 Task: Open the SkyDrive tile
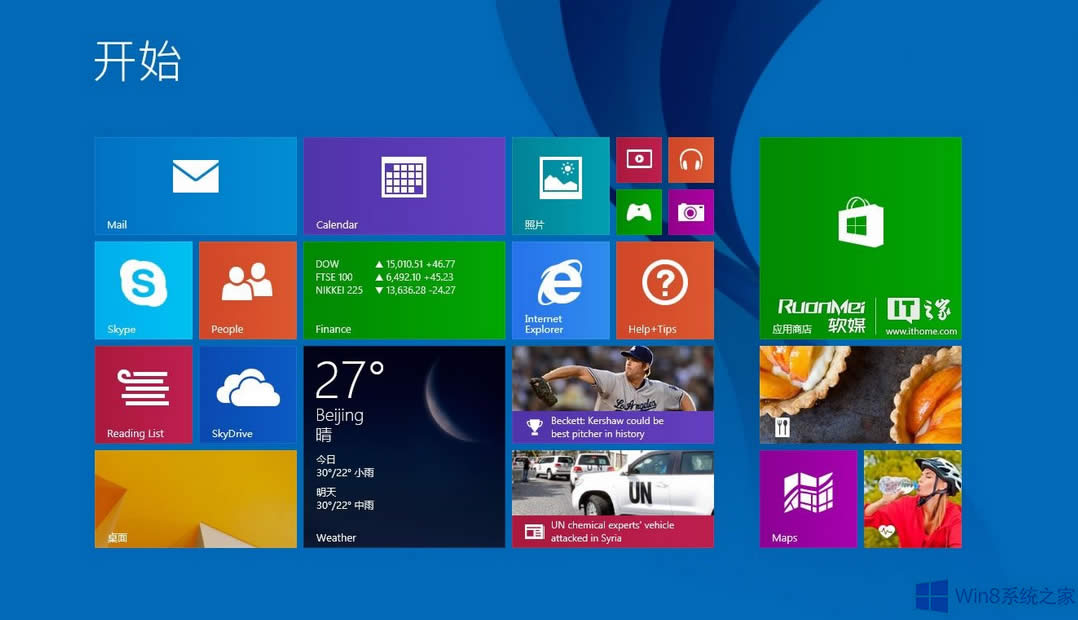click(247, 393)
